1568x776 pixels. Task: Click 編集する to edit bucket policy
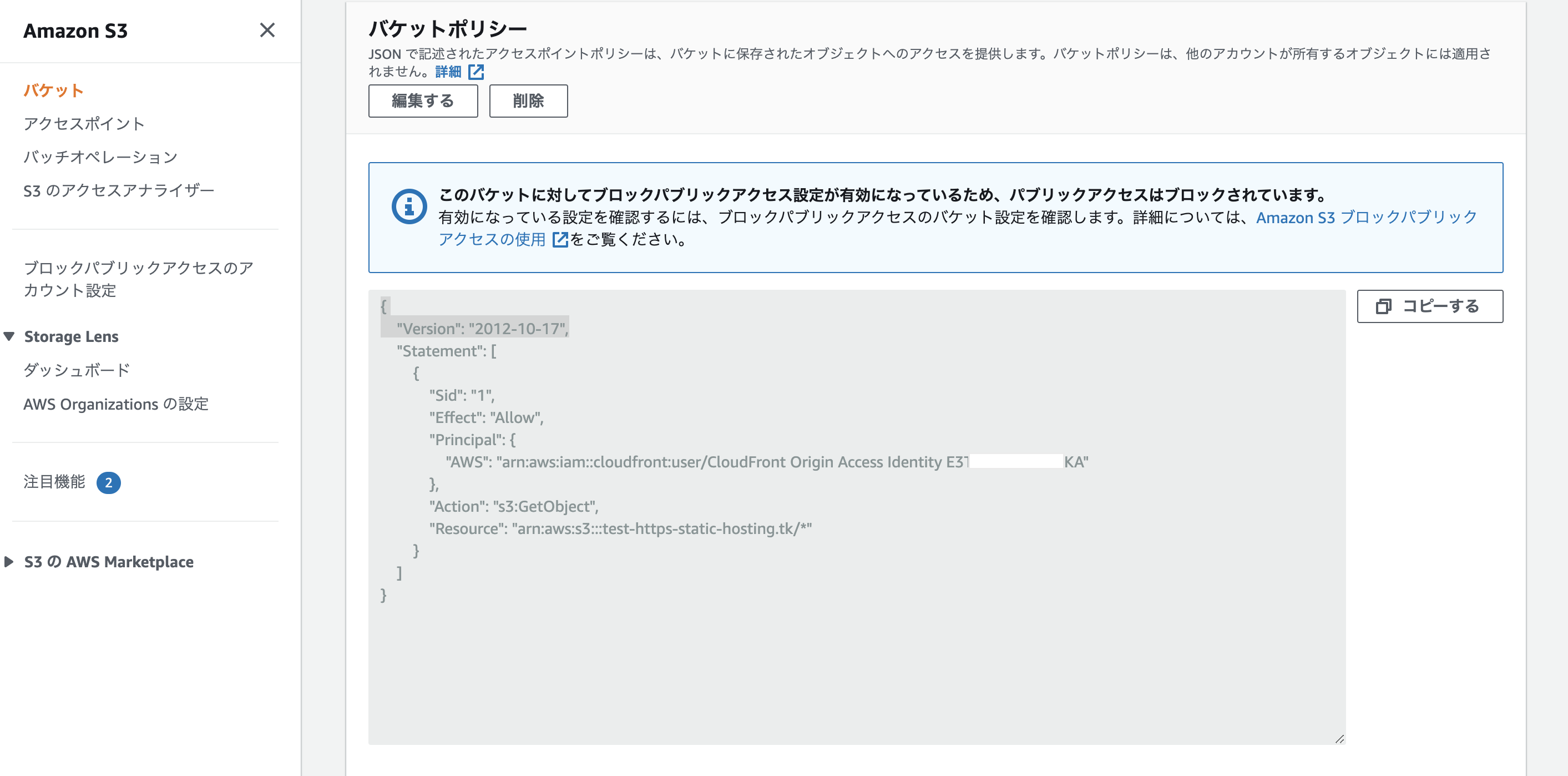tap(422, 100)
